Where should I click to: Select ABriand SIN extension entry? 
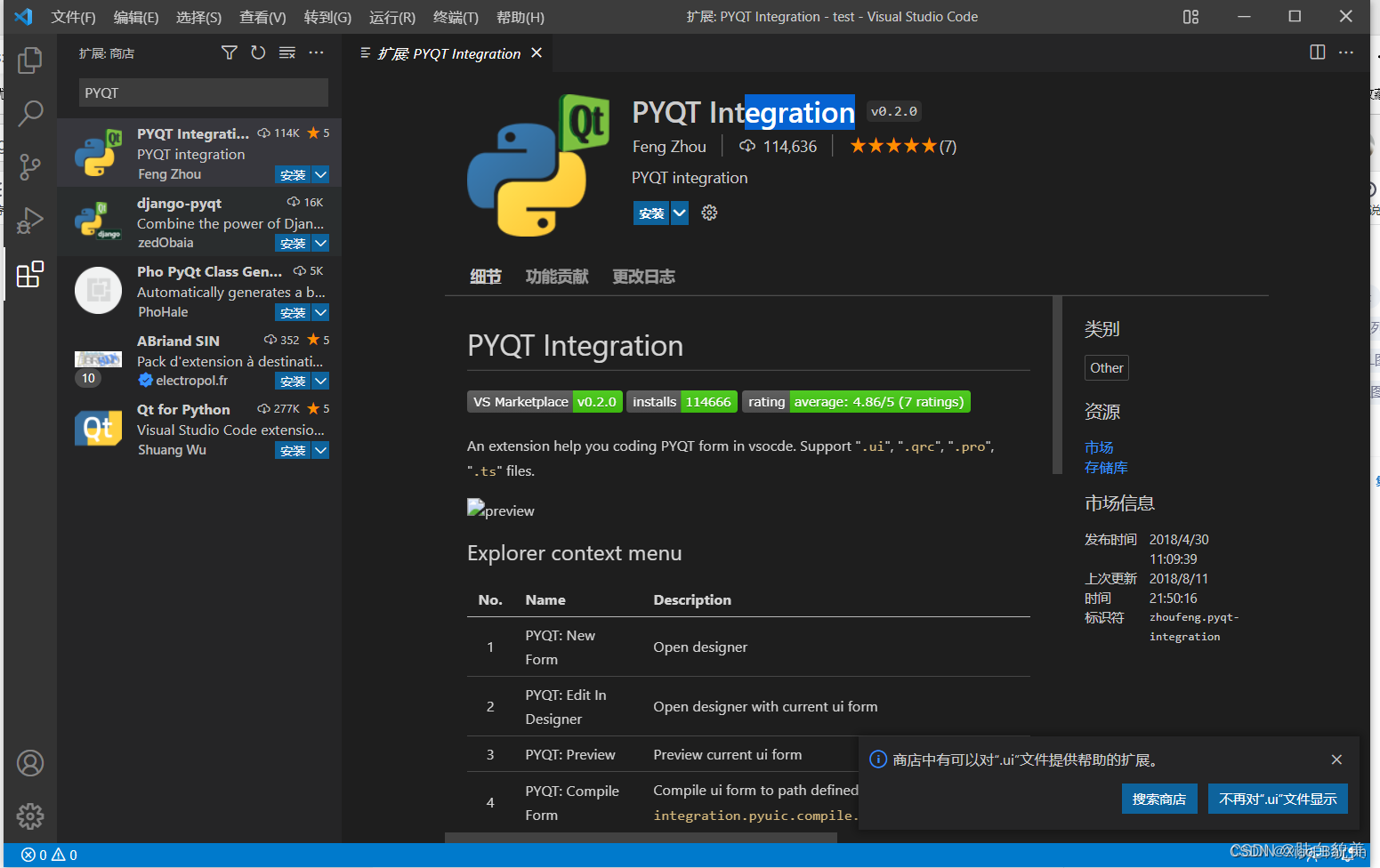tap(199, 359)
